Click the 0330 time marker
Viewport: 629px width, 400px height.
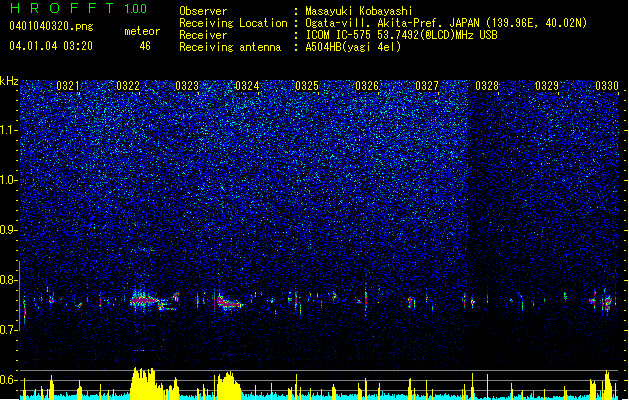pos(607,86)
